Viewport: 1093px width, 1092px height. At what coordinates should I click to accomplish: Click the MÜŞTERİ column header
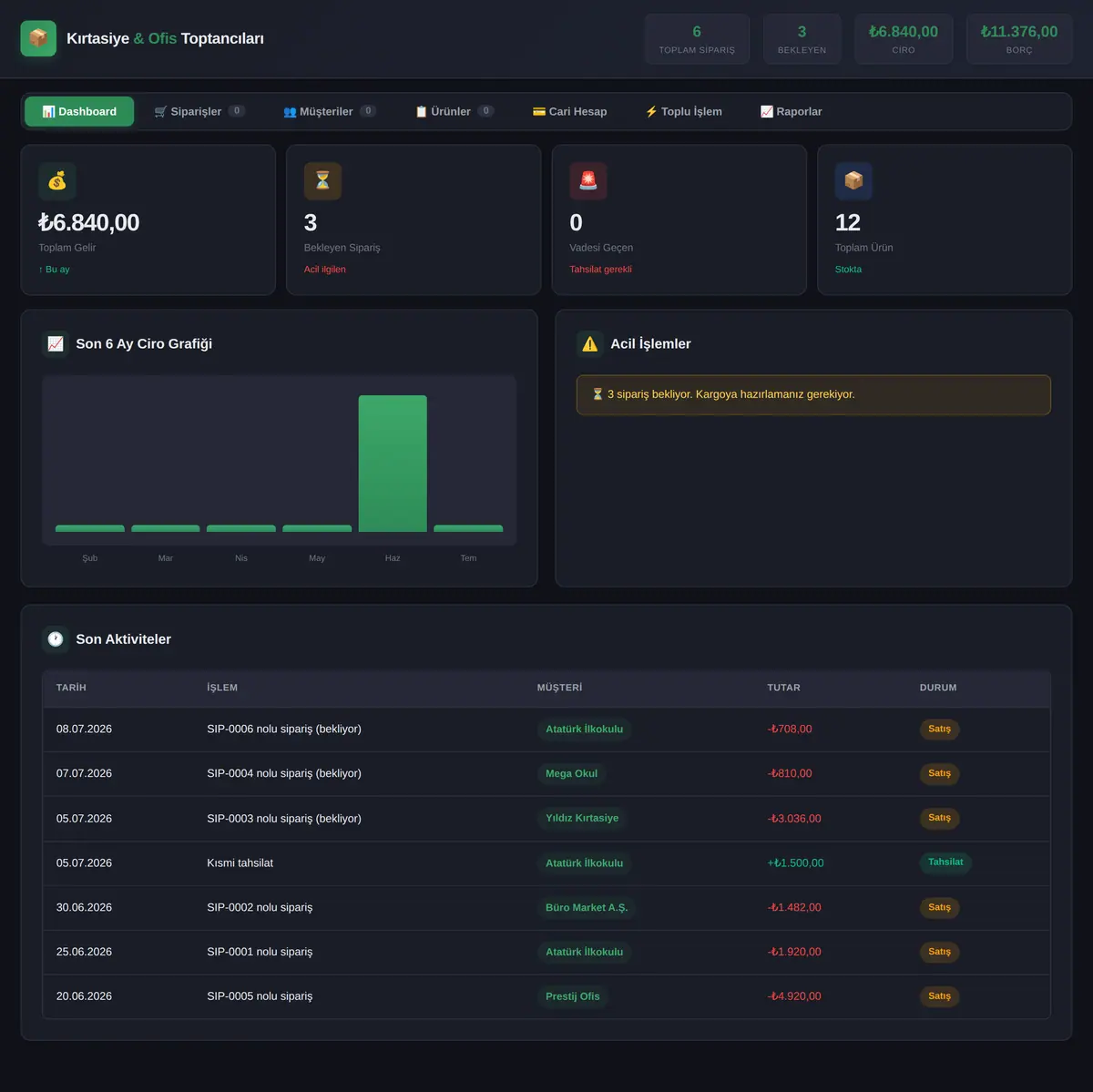[x=559, y=688]
